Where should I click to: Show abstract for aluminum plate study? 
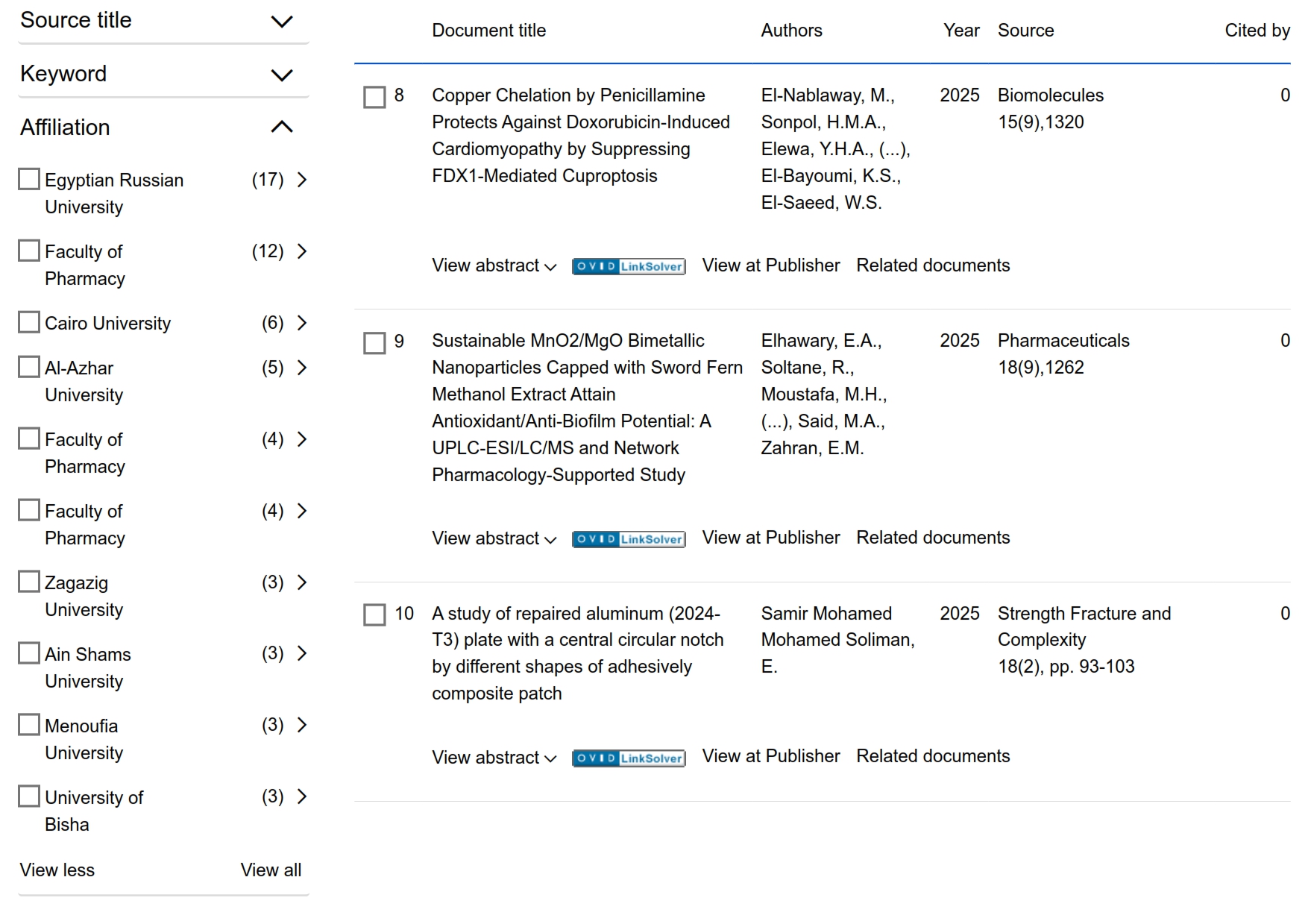pos(494,758)
